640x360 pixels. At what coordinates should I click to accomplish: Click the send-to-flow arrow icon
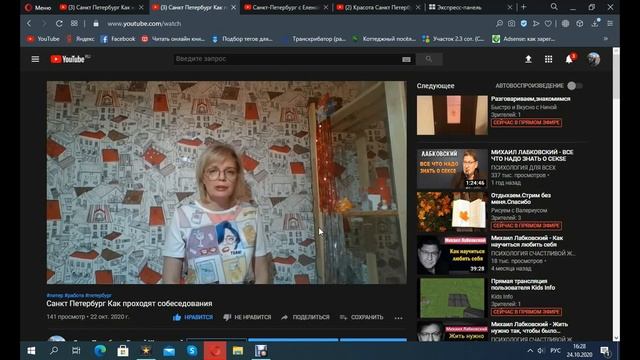pos(536,24)
